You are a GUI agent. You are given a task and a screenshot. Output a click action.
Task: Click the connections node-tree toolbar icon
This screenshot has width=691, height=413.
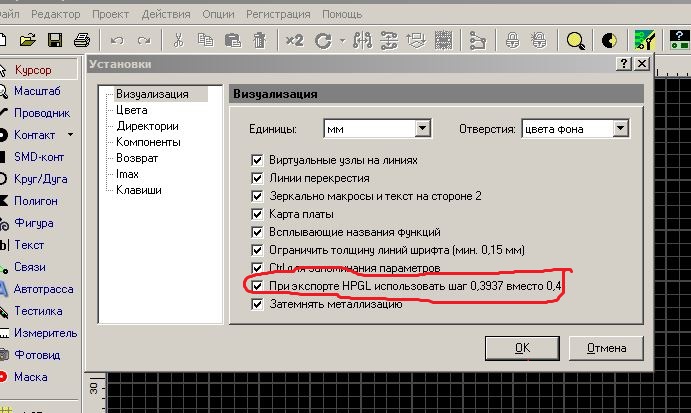478,41
